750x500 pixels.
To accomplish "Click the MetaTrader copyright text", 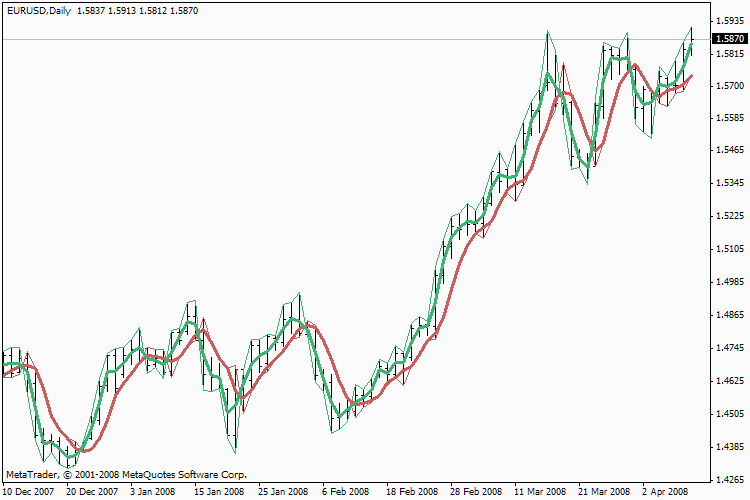I will click(126, 474).
